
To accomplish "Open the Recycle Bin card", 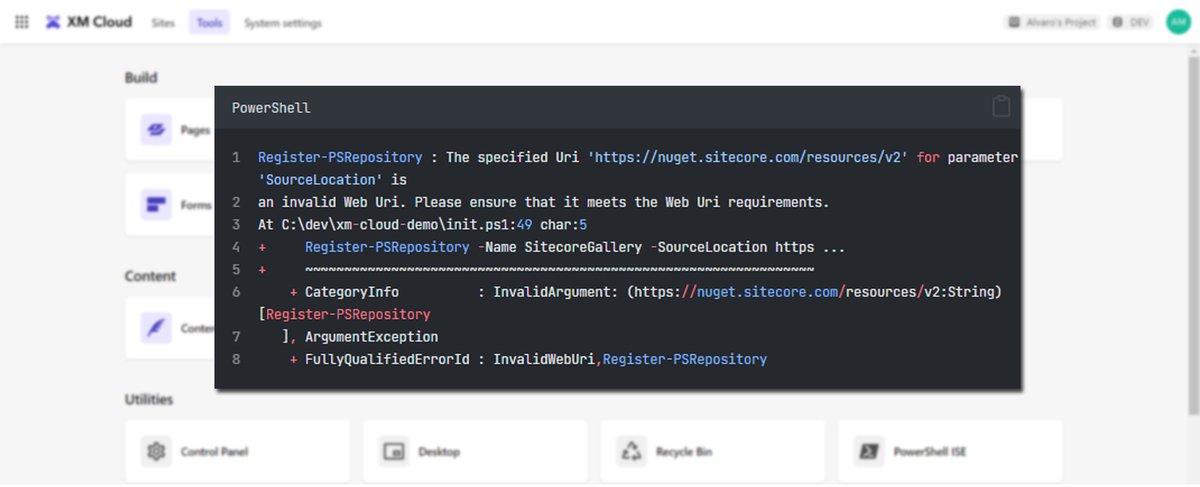I will (x=713, y=452).
